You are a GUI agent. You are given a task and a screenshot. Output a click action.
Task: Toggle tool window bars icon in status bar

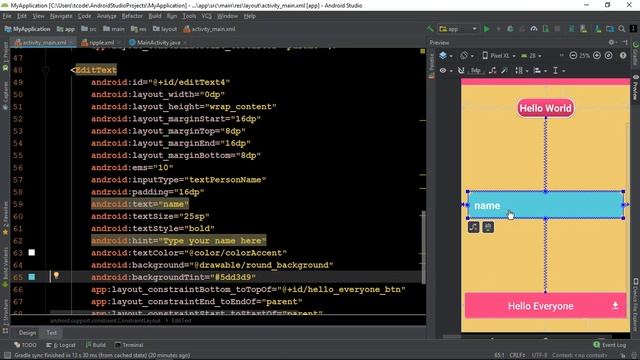pos(7,356)
